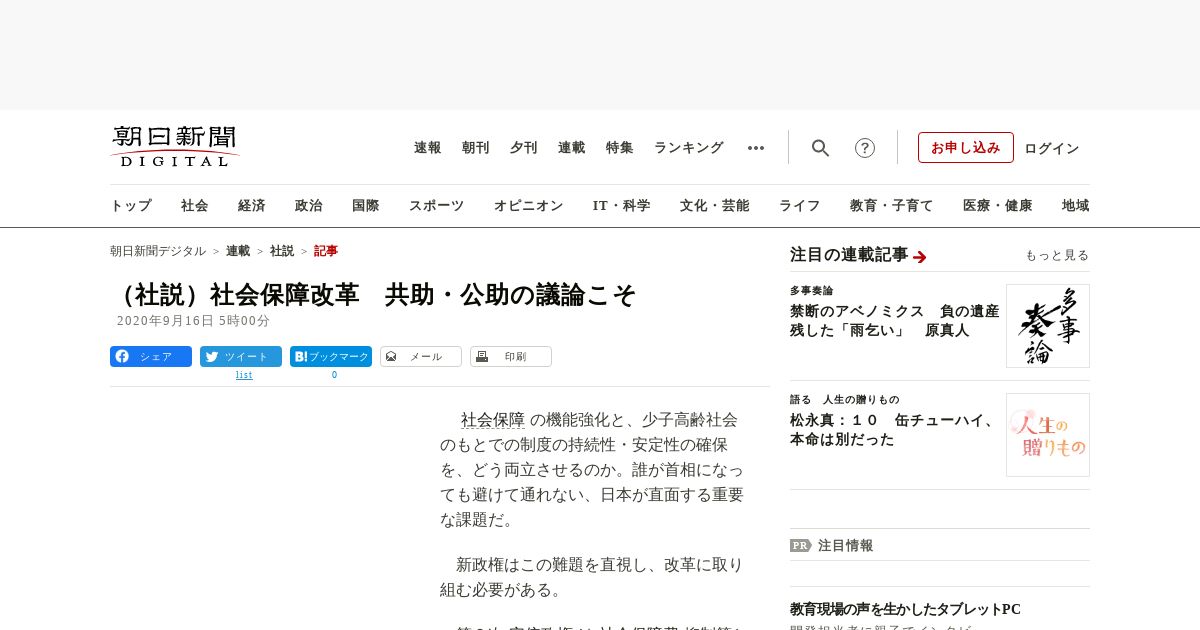
Task: Click the list link under tweet button
Action: coord(244,375)
